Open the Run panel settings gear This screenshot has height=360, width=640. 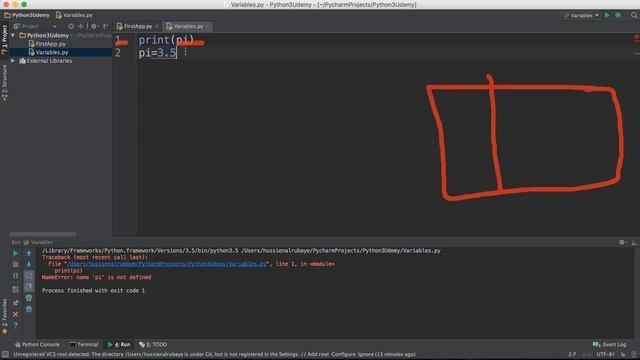click(622, 242)
